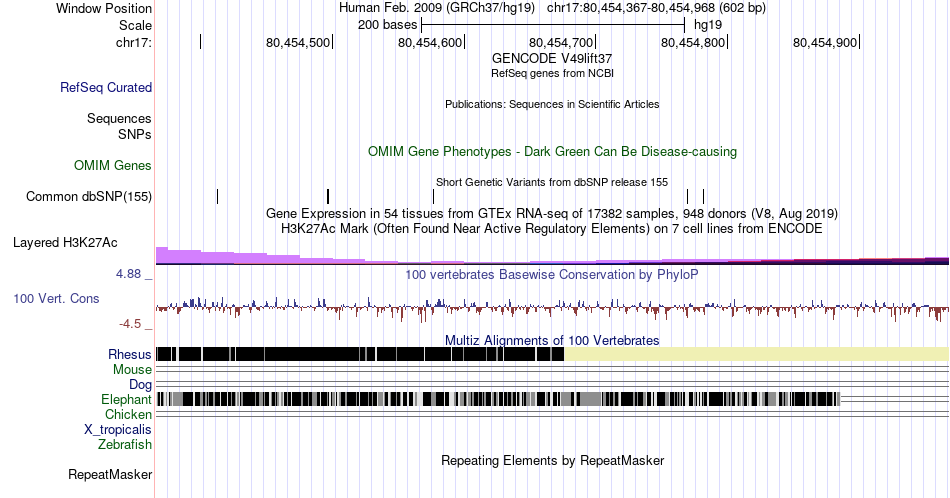Click the chr17: ruler label
Image resolution: width=950 pixels, height=498 pixels.
click(x=134, y=42)
